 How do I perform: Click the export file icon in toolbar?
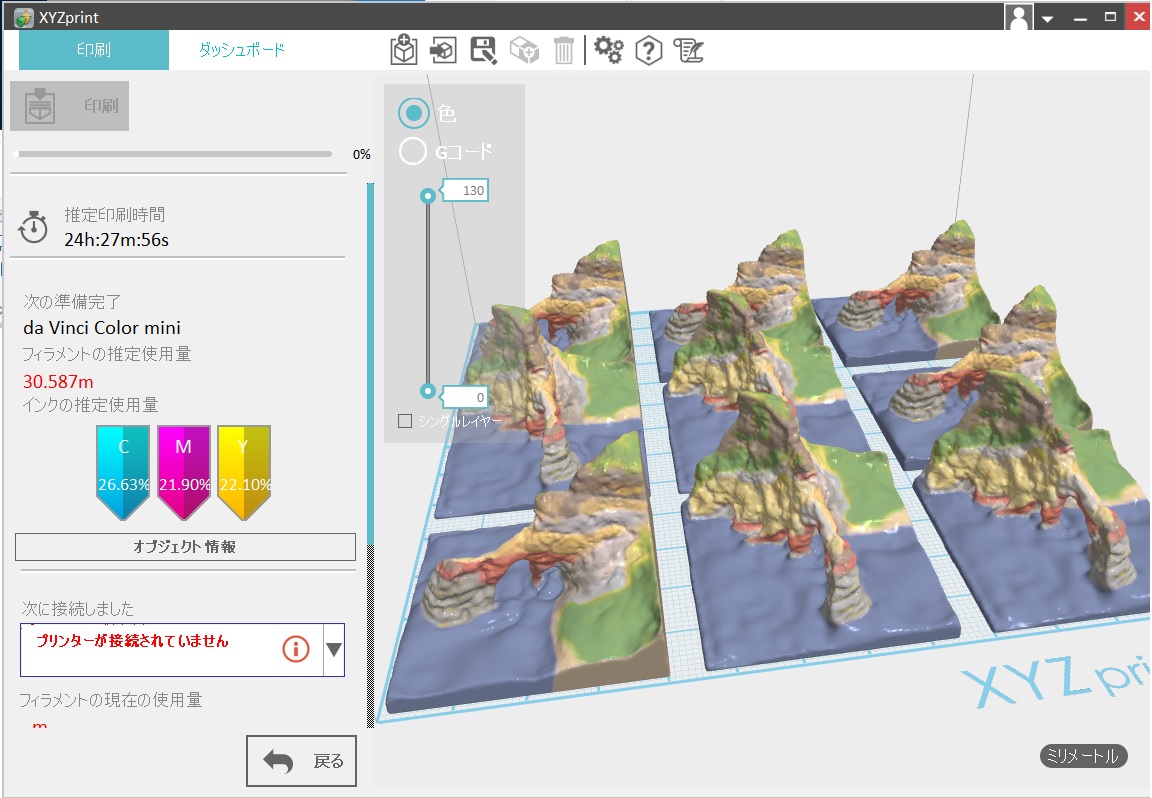coord(443,50)
